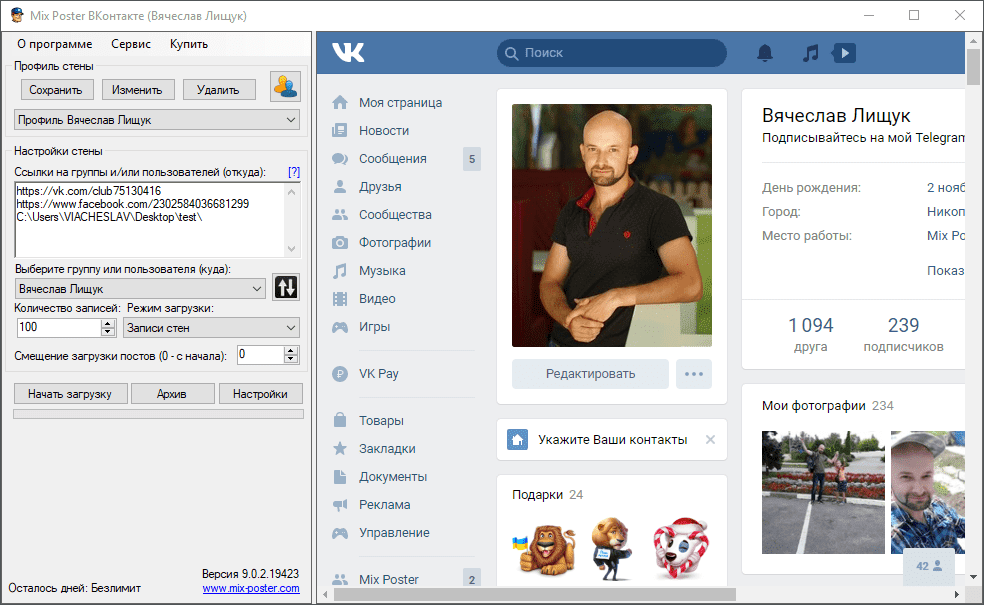Open the first photo in Мои фотографии
This screenshot has width=984, height=605.
(x=823, y=492)
